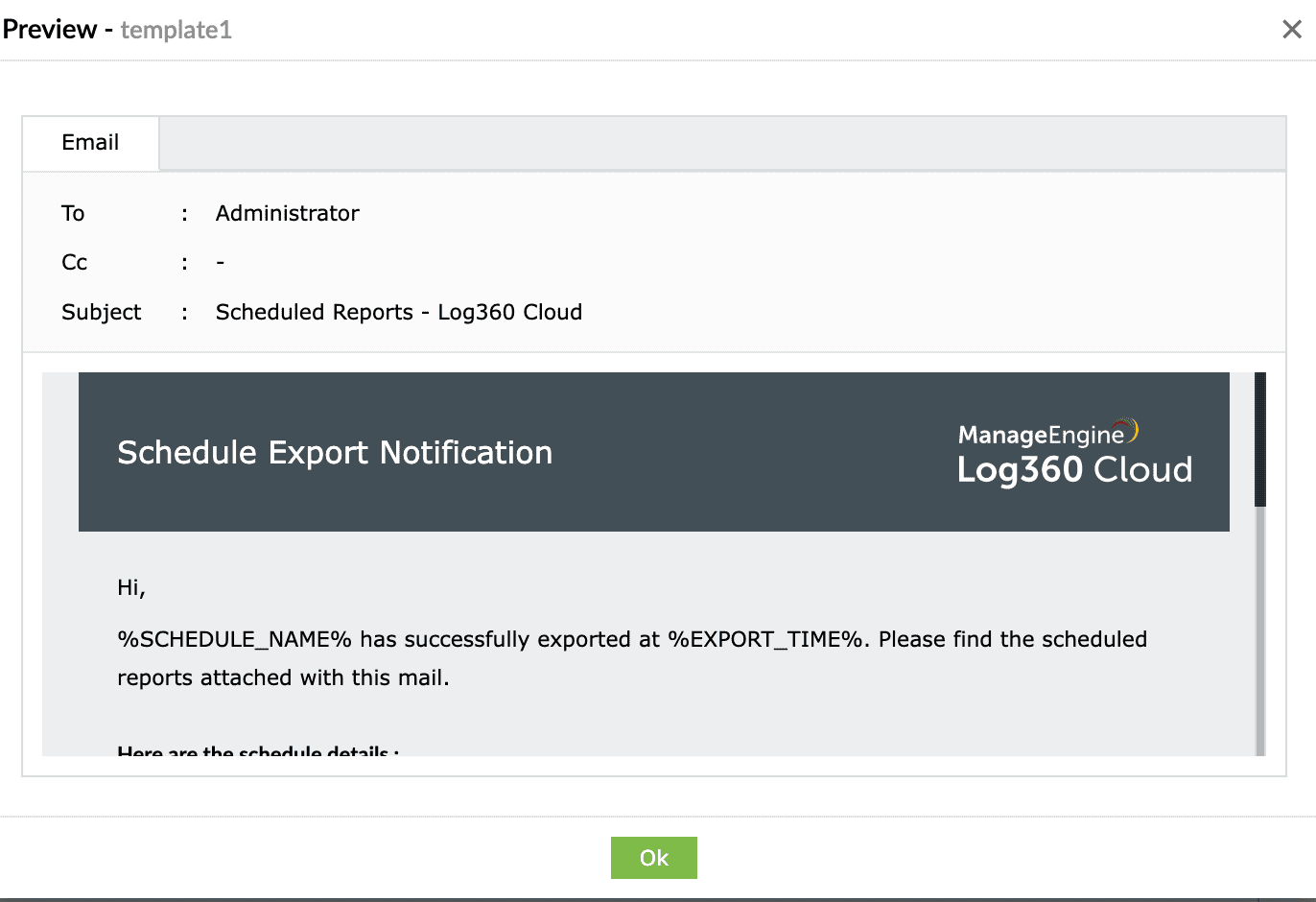Click the %EXPORT_TIME% placeholder in body

click(x=765, y=639)
